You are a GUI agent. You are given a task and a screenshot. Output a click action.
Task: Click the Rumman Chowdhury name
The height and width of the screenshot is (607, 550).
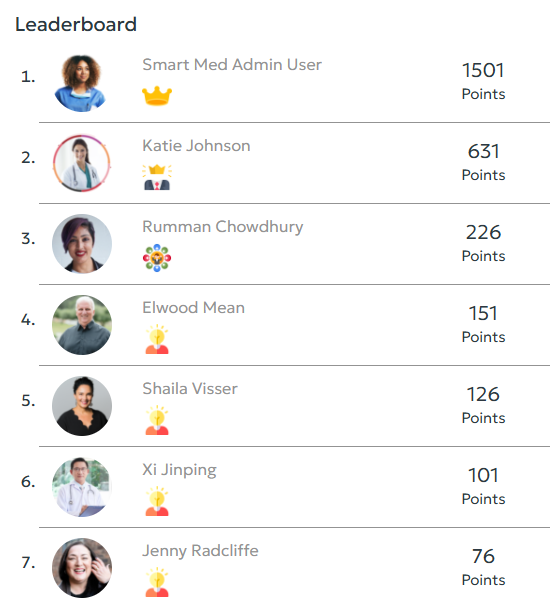point(223,227)
